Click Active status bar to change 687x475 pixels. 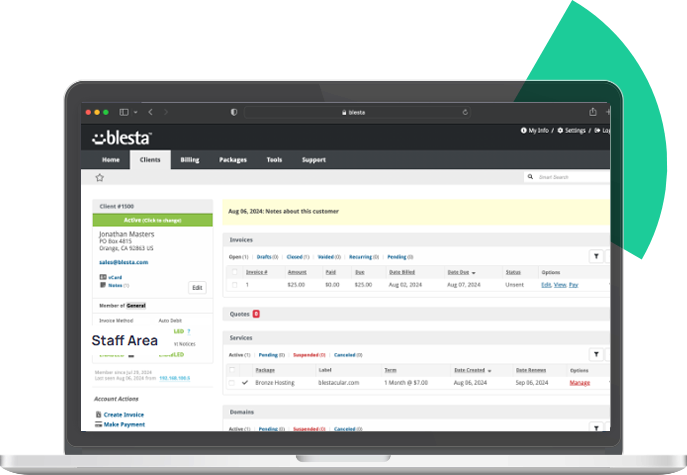coord(152,220)
